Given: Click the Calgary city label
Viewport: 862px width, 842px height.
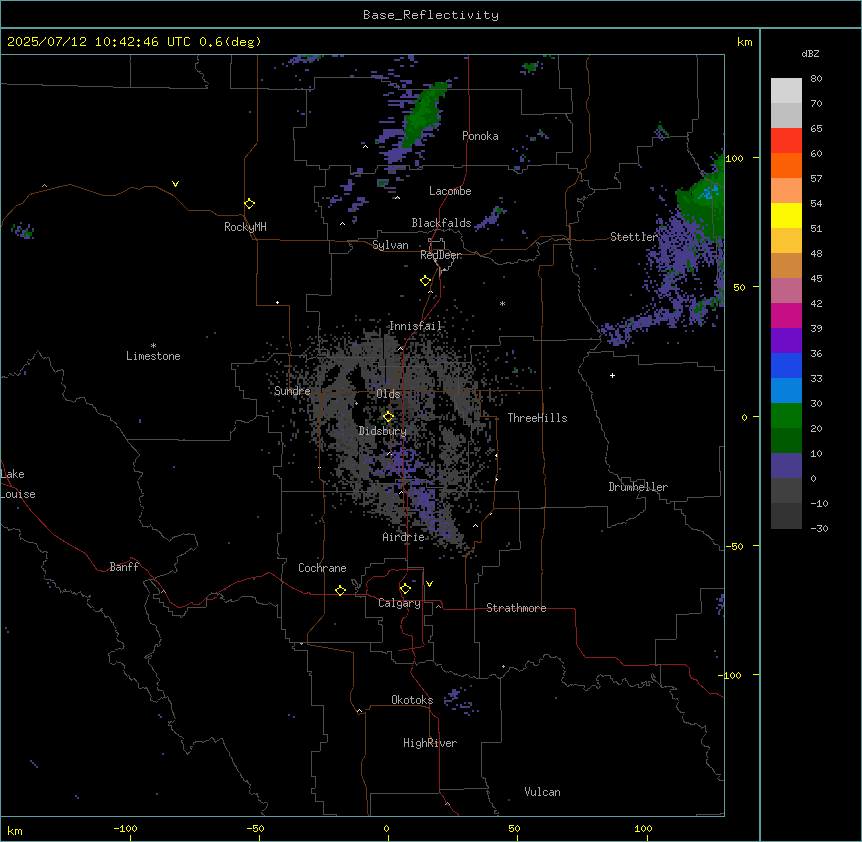Looking at the screenshot, I should (x=399, y=603).
